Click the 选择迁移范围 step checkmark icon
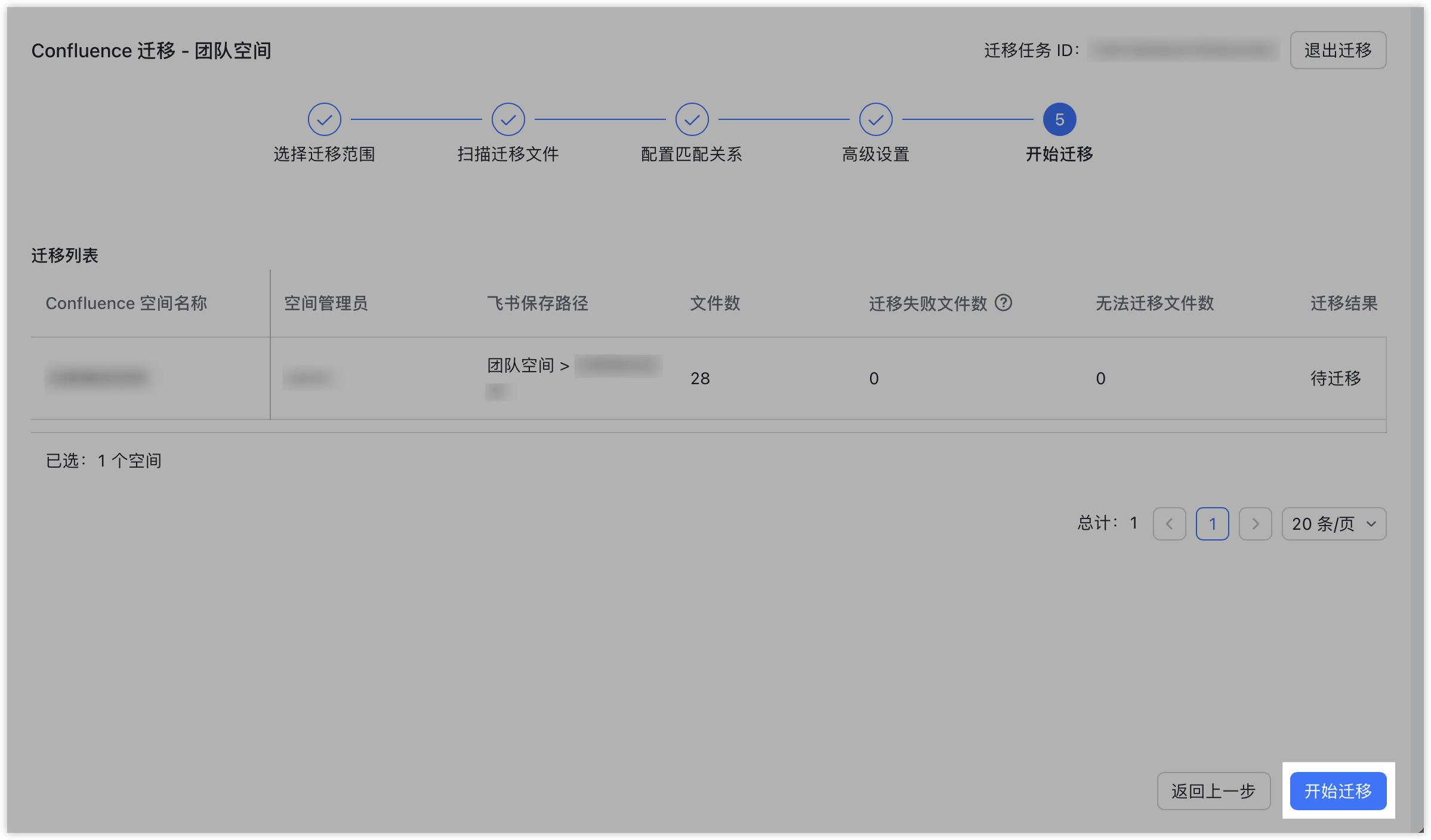This screenshot has width=1431, height=840. point(324,119)
